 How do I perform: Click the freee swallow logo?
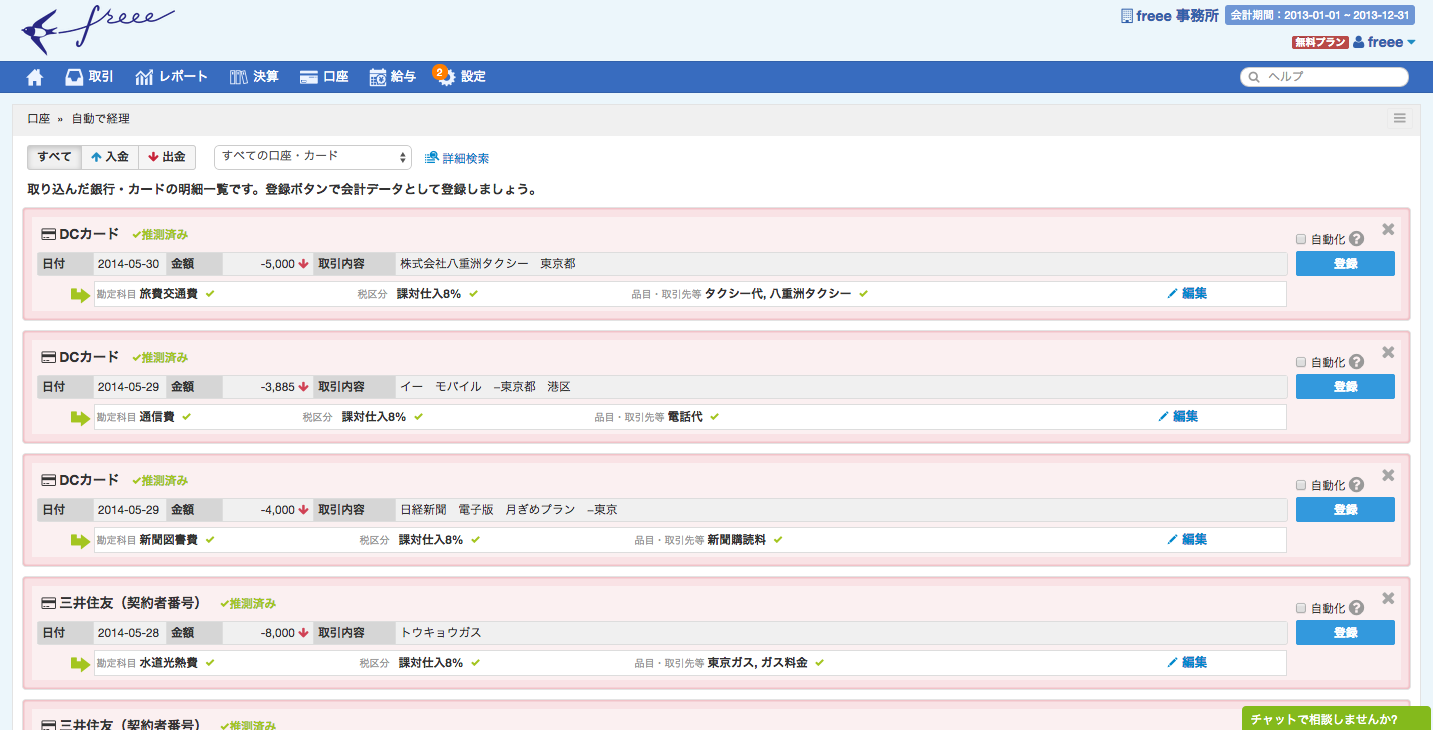coord(97,30)
